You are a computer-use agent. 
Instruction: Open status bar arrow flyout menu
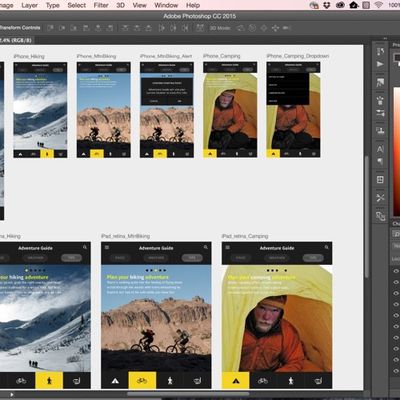[x=12, y=395]
